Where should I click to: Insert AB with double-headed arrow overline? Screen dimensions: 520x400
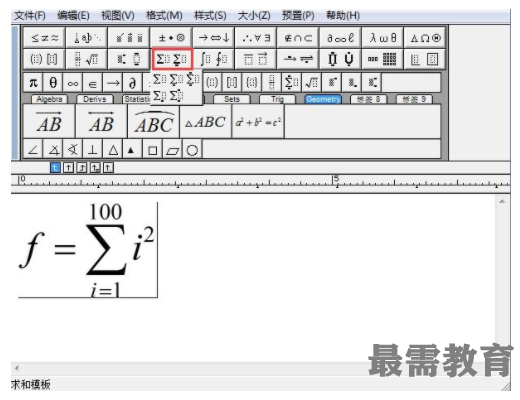101,121
